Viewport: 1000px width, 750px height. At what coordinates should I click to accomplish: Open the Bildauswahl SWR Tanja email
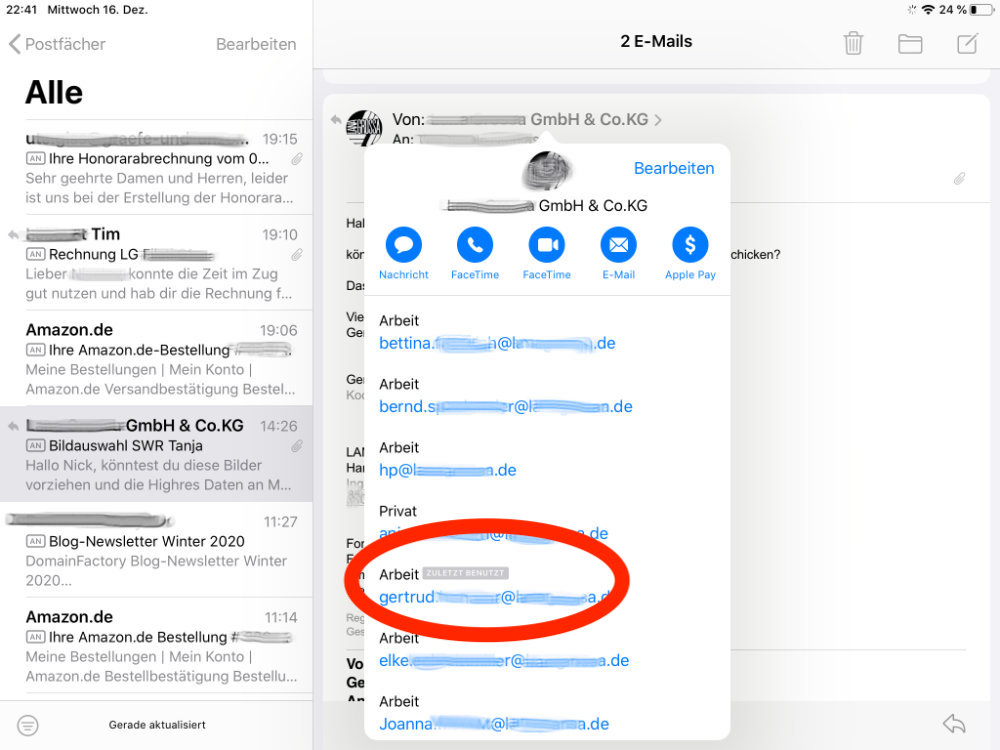click(156, 455)
